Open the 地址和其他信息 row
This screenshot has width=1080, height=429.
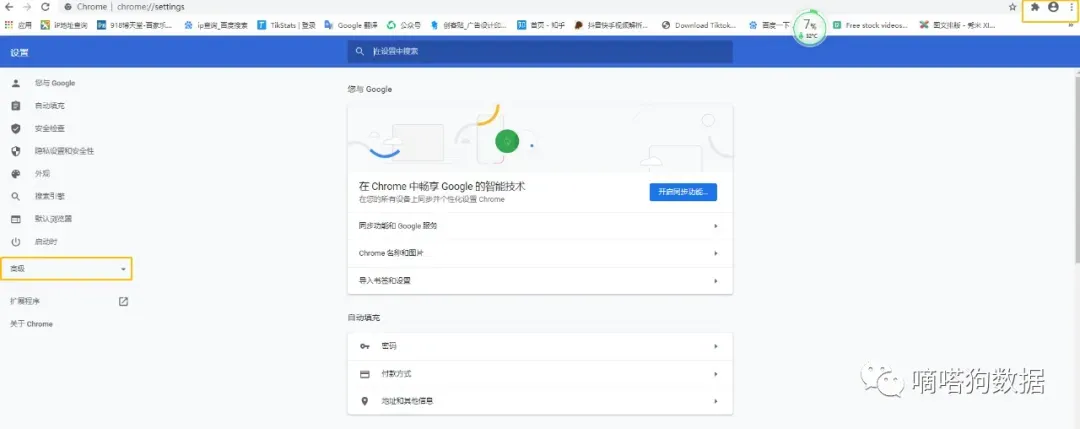pyautogui.click(x=540, y=401)
